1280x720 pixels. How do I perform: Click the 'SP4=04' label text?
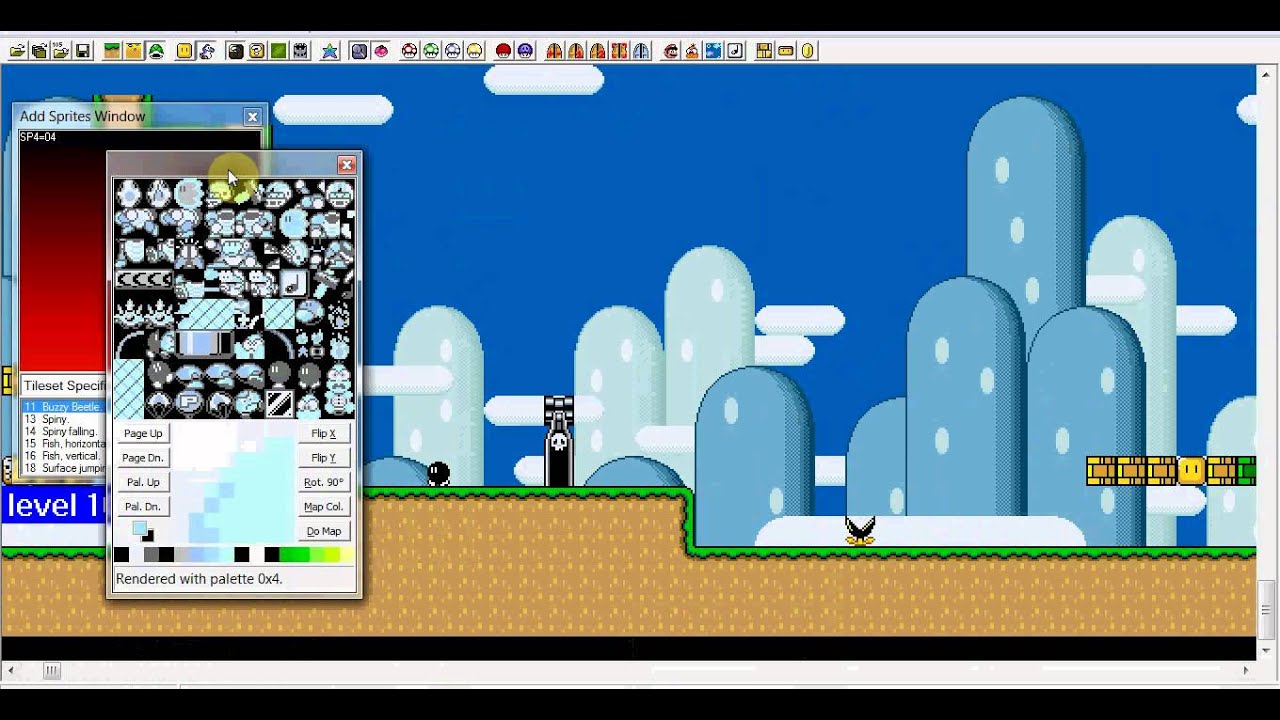(x=38, y=137)
